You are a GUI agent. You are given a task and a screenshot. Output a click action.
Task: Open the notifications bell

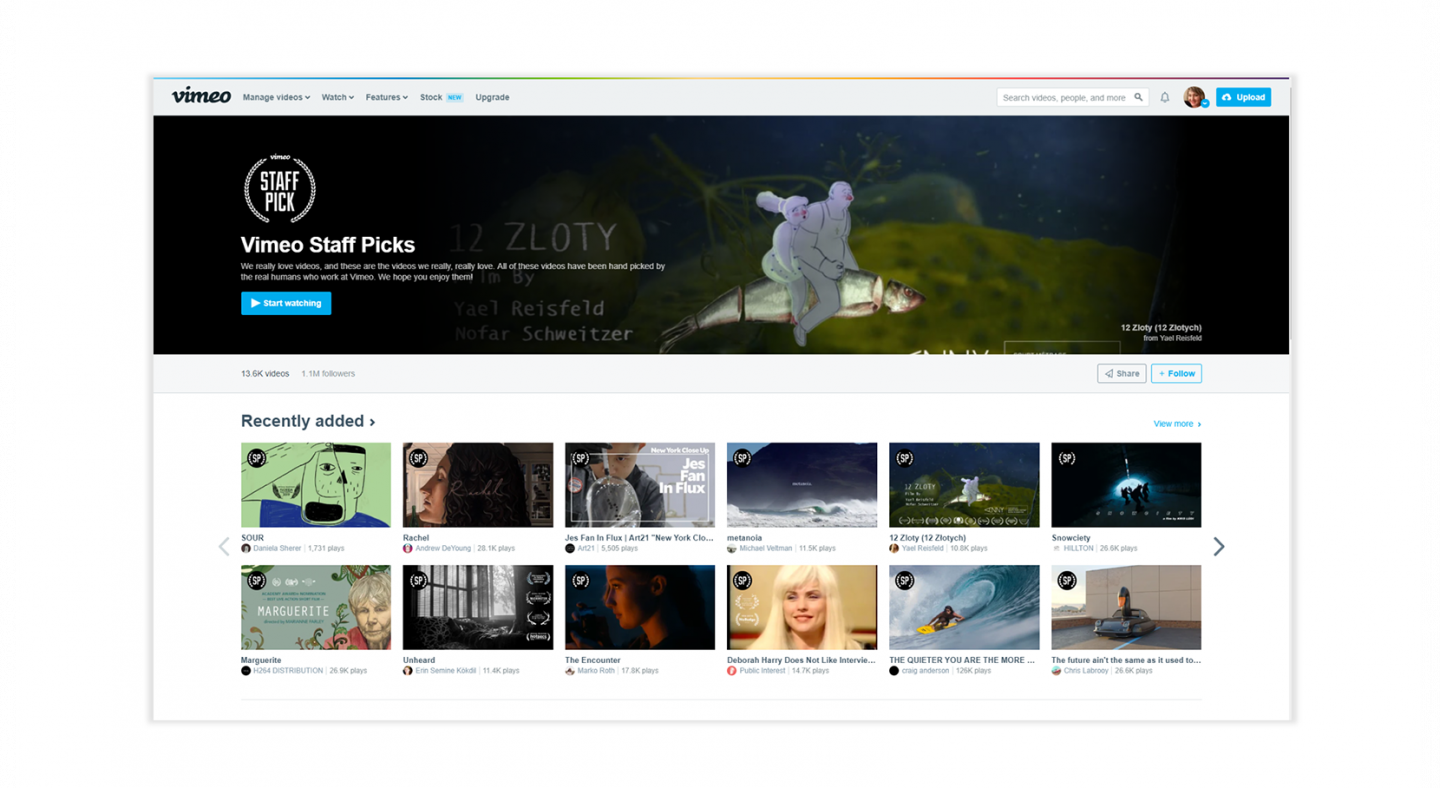1164,97
